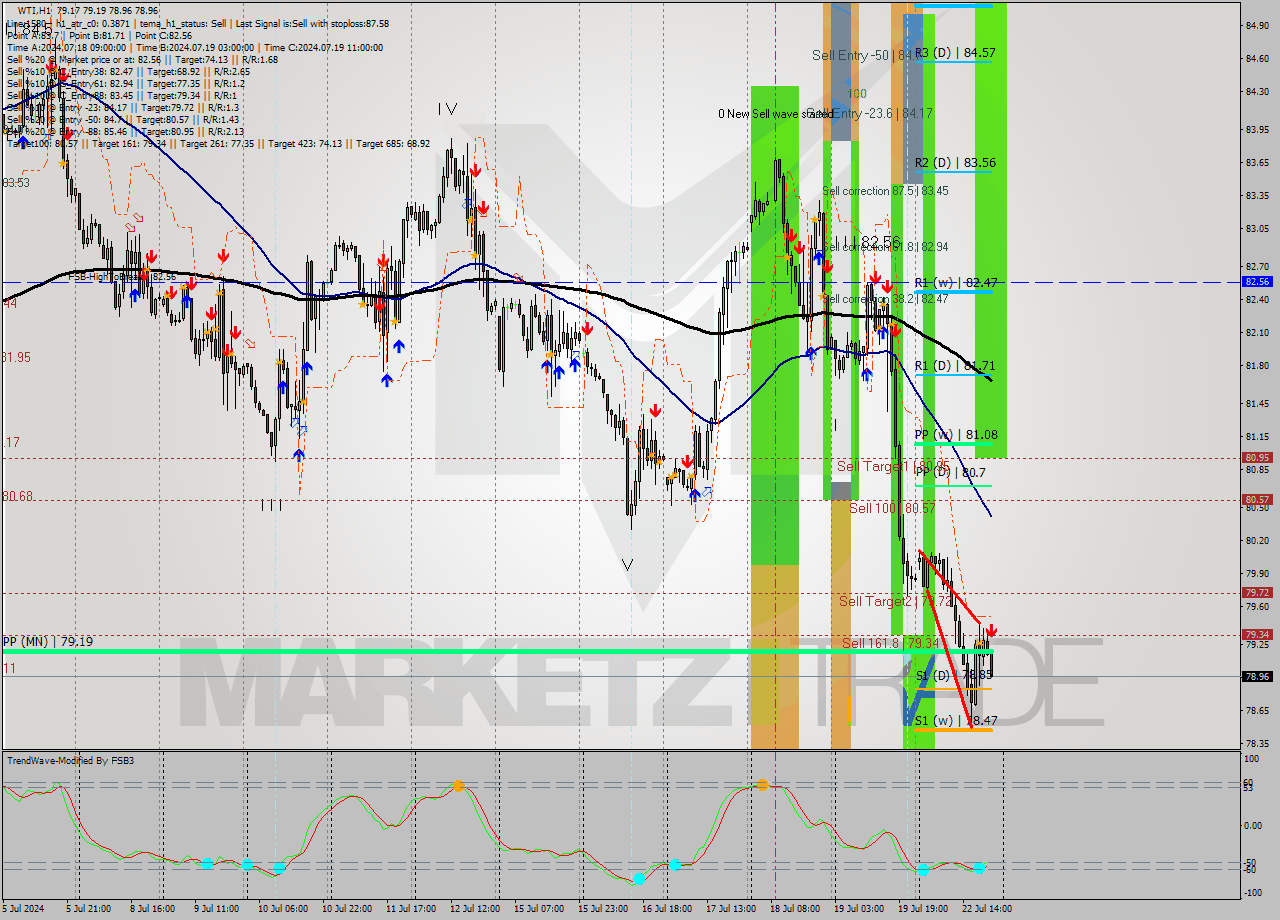
Task: Click the 22 Jul 14:00 time label
Action: click(987, 909)
